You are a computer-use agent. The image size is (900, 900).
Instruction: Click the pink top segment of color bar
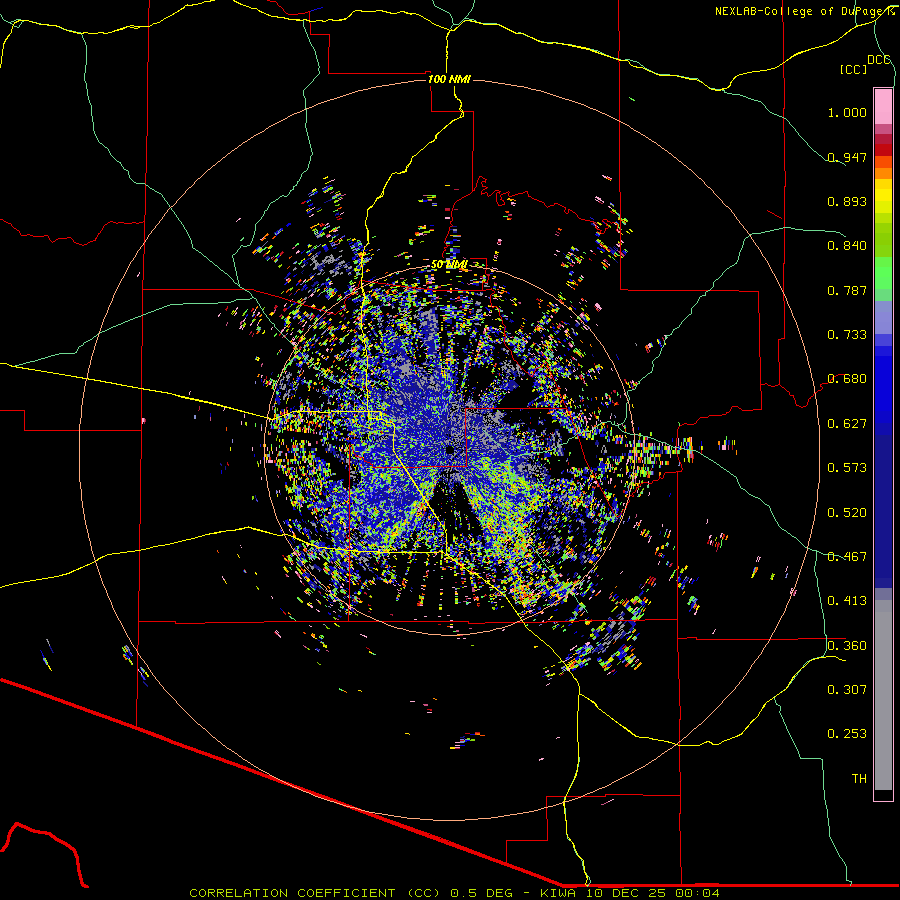[883, 106]
